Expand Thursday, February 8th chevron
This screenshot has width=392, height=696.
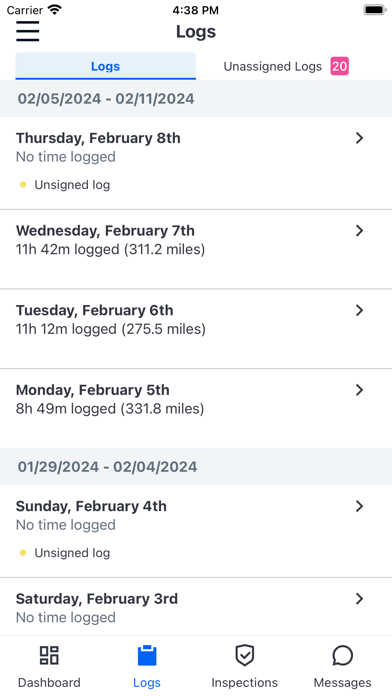[360, 138]
